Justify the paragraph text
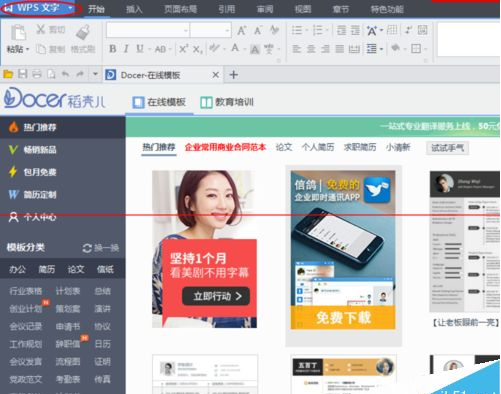Screen dimensions: 501x394 click(340, 49)
